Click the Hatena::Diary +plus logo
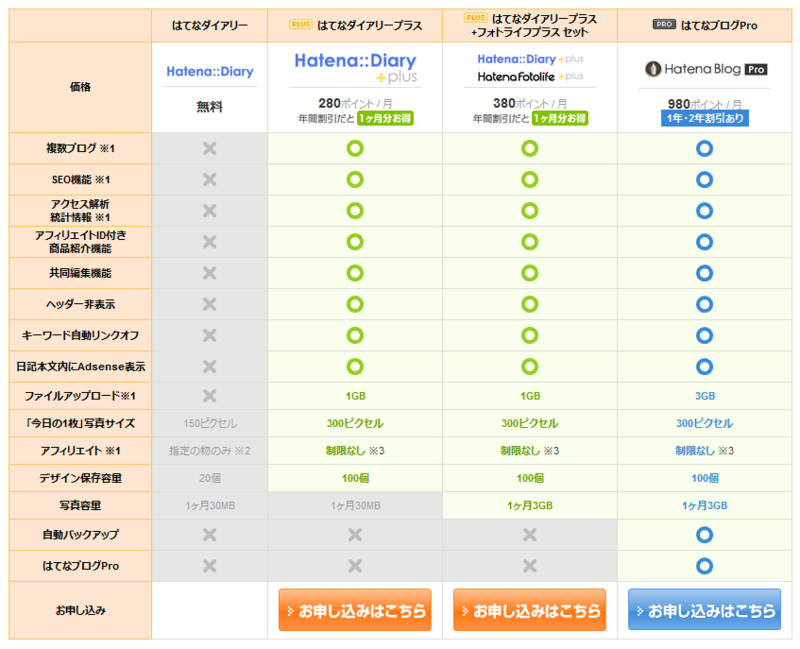Viewport: 800px width, 649px height. coord(356,67)
